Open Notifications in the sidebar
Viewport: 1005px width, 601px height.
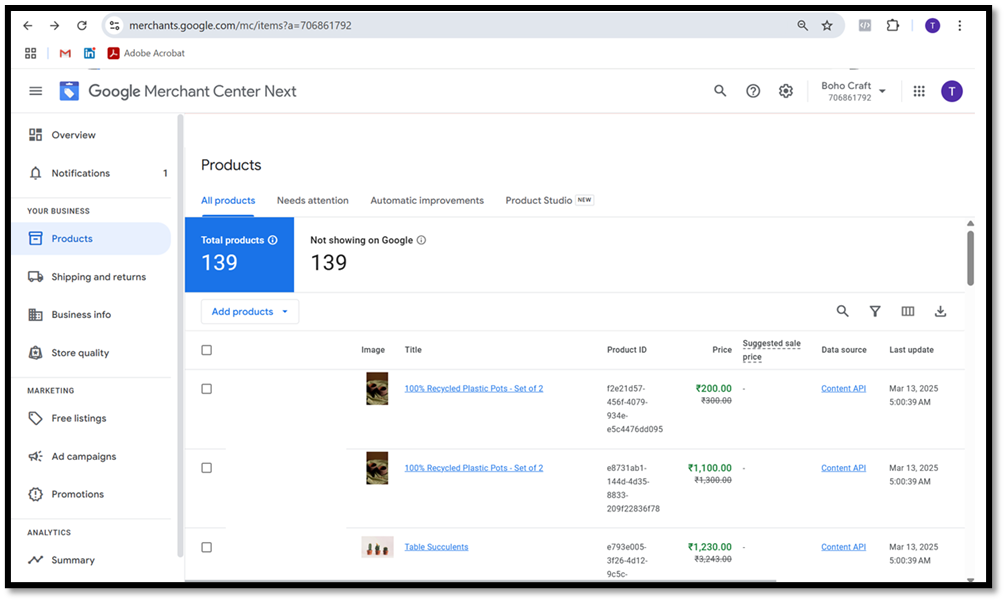91,173
